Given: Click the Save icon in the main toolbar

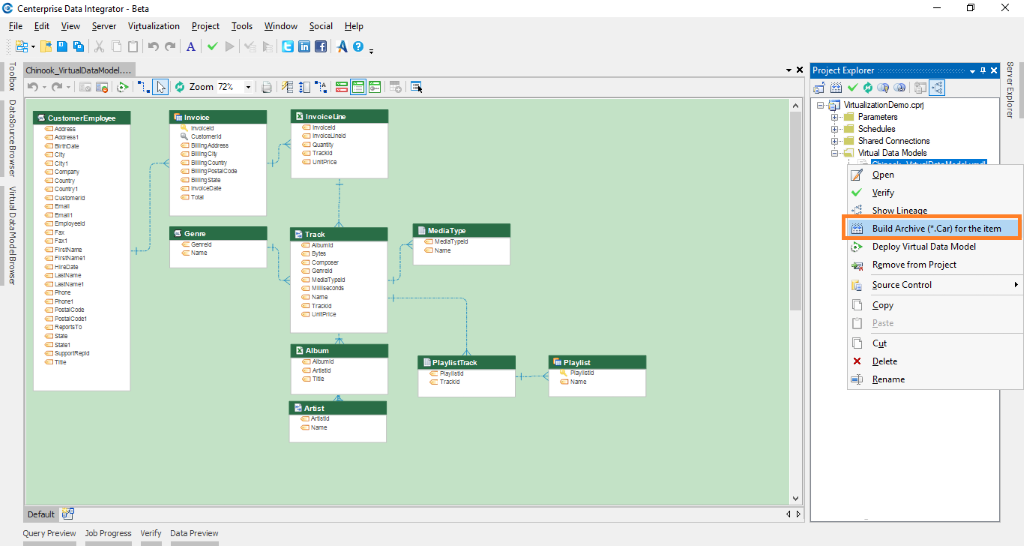Looking at the screenshot, I should coord(61,46).
